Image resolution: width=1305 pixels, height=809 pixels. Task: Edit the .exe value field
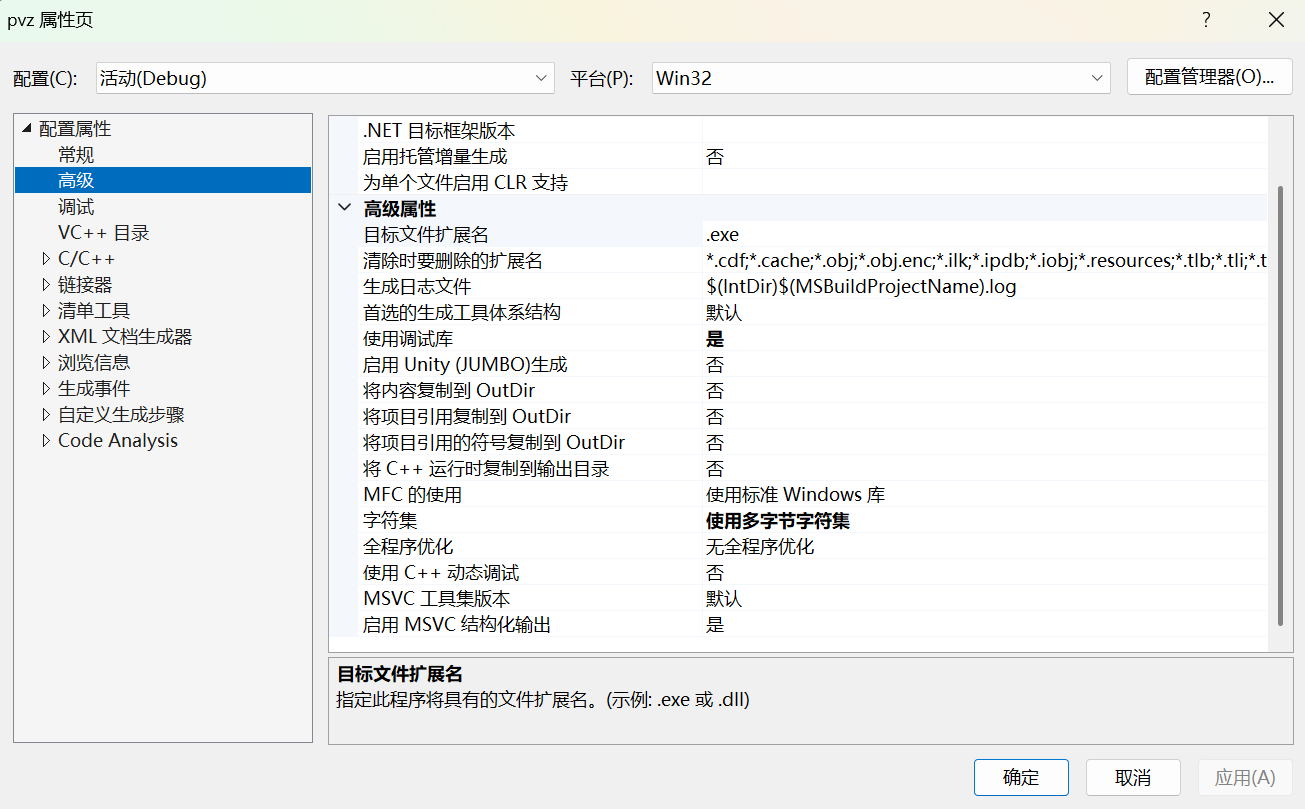(x=984, y=235)
